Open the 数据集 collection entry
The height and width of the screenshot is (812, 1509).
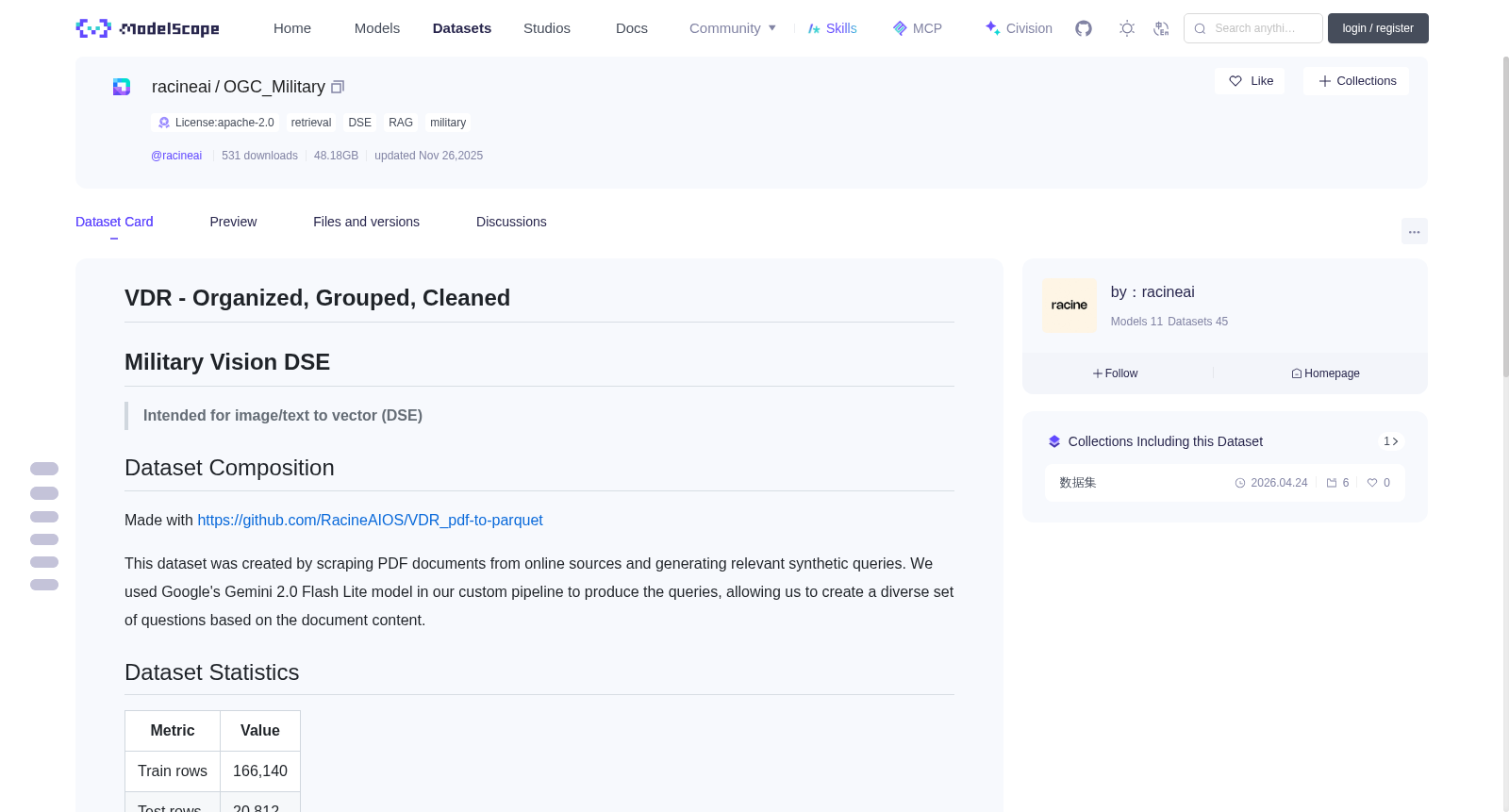(1224, 483)
